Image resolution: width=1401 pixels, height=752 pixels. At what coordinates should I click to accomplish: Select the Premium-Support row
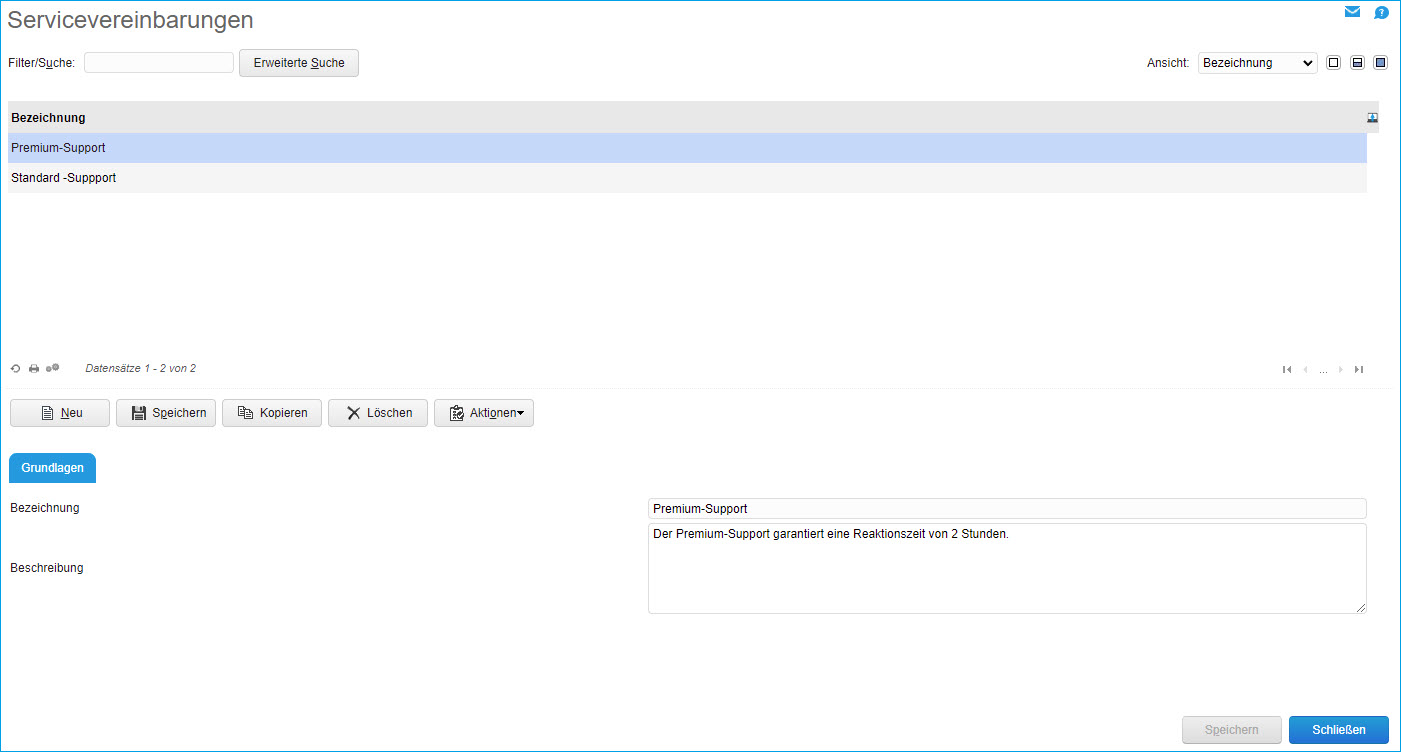click(x=687, y=148)
